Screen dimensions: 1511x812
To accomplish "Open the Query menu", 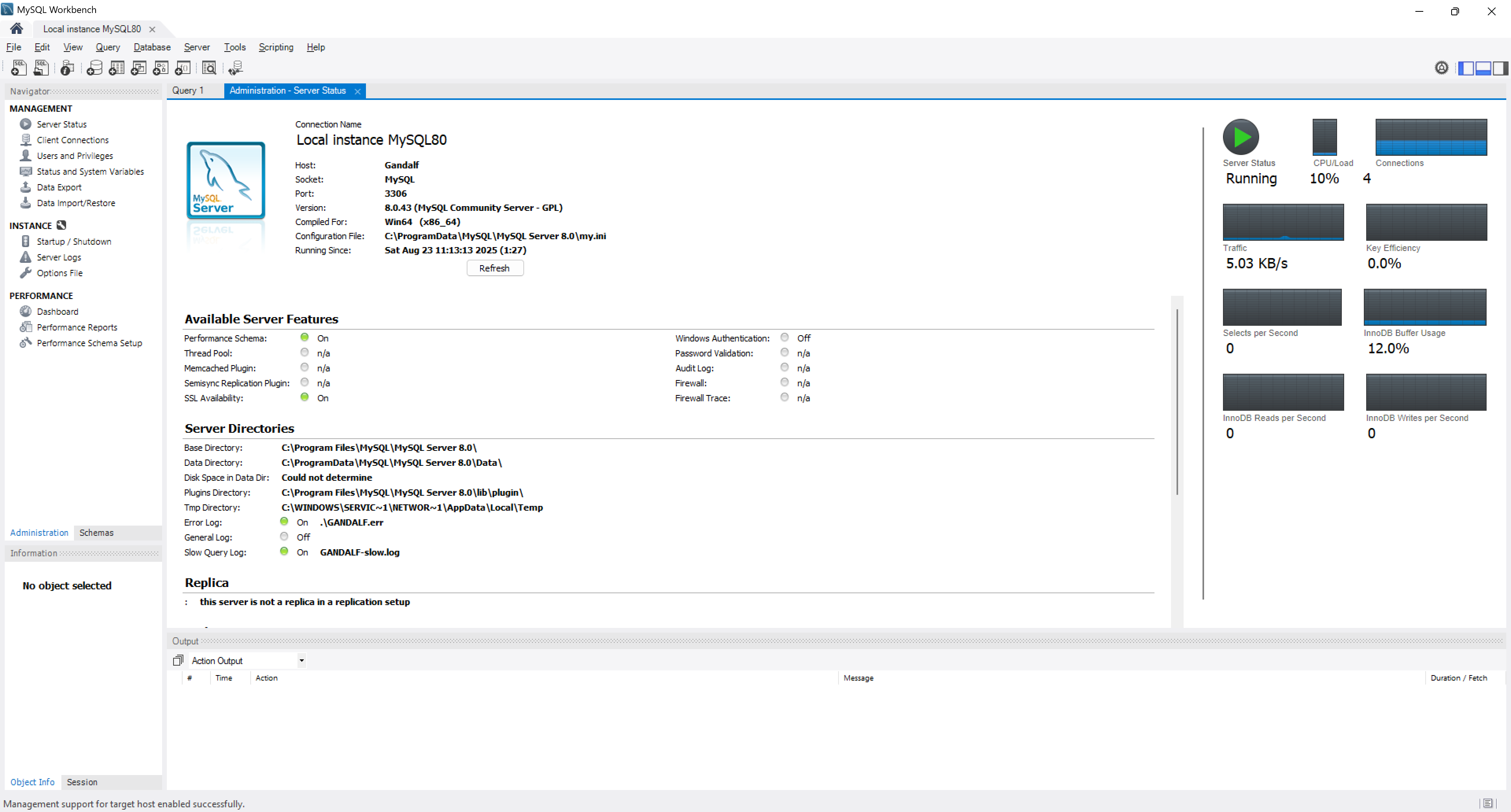I will (x=107, y=48).
